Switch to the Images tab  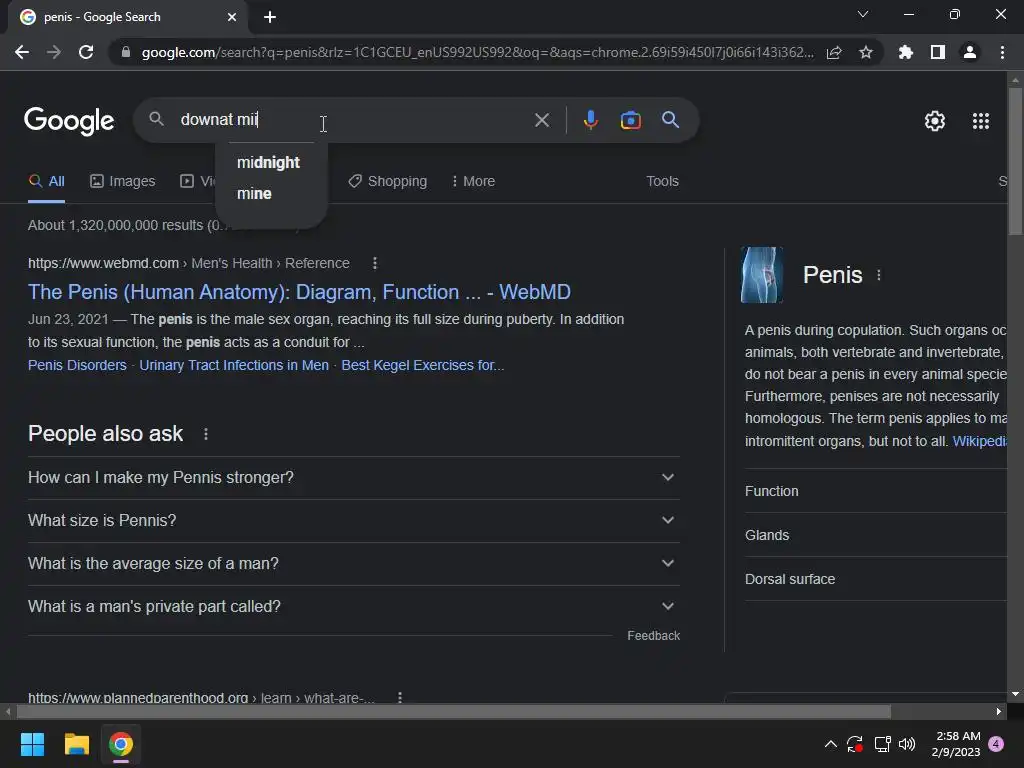[123, 182]
